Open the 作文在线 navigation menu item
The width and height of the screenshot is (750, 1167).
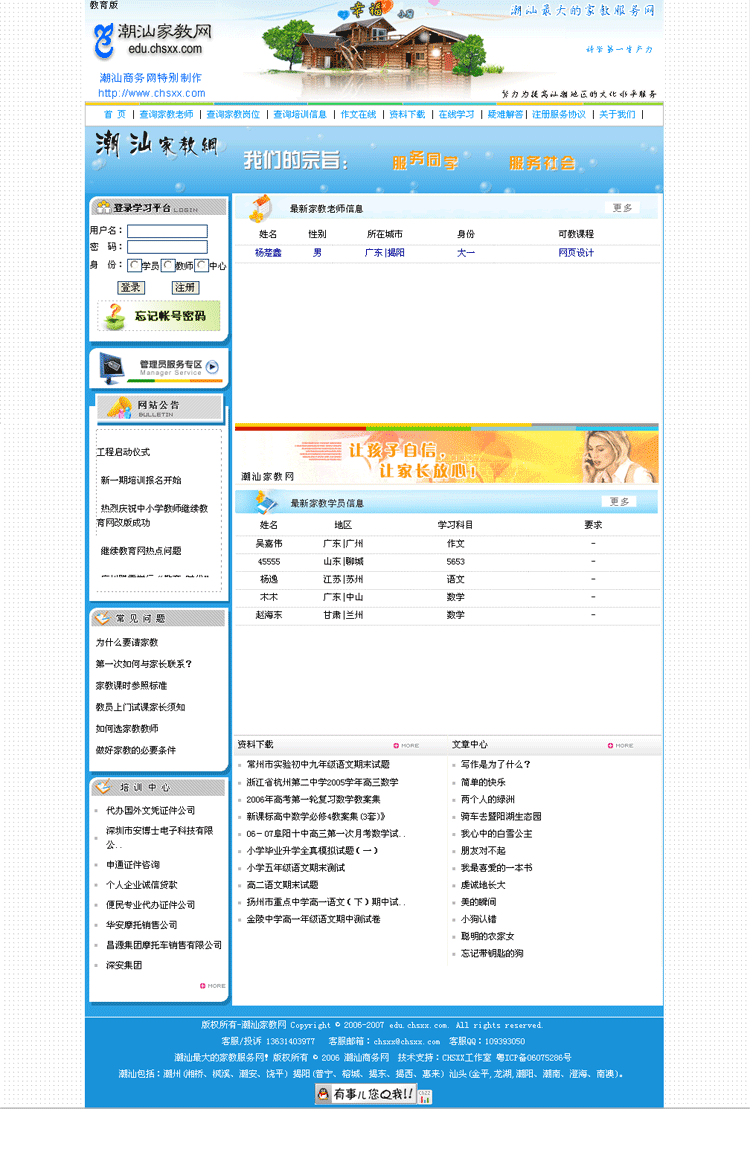coord(358,114)
